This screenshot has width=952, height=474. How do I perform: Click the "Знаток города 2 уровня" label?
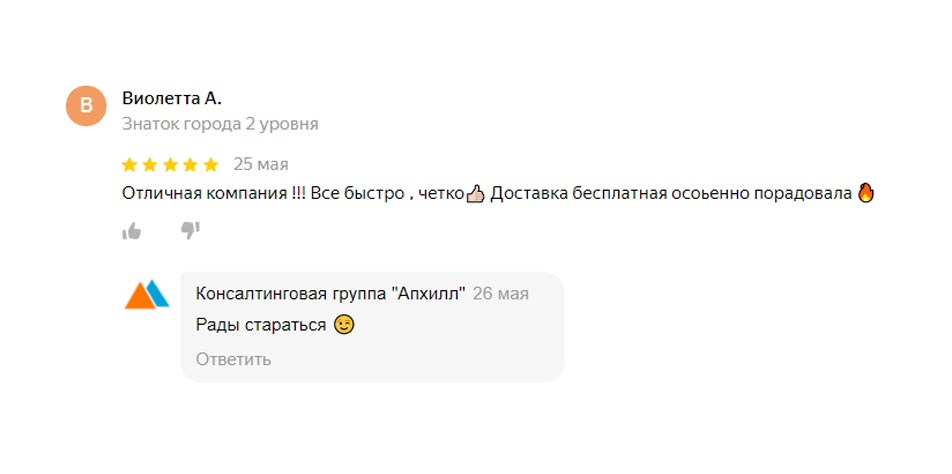[220, 124]
